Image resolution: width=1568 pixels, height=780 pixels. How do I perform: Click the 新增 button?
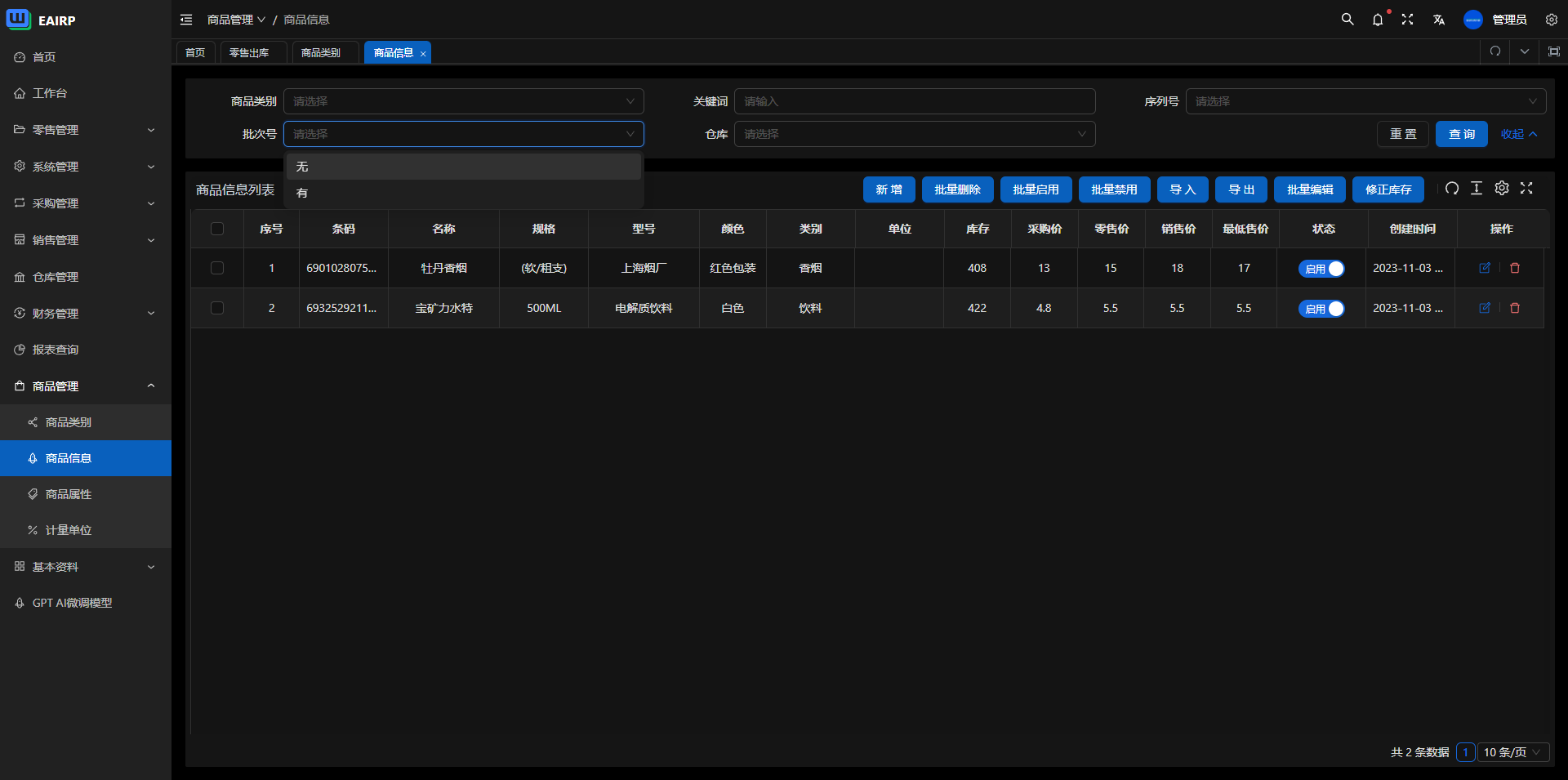[x=889, y=189]
